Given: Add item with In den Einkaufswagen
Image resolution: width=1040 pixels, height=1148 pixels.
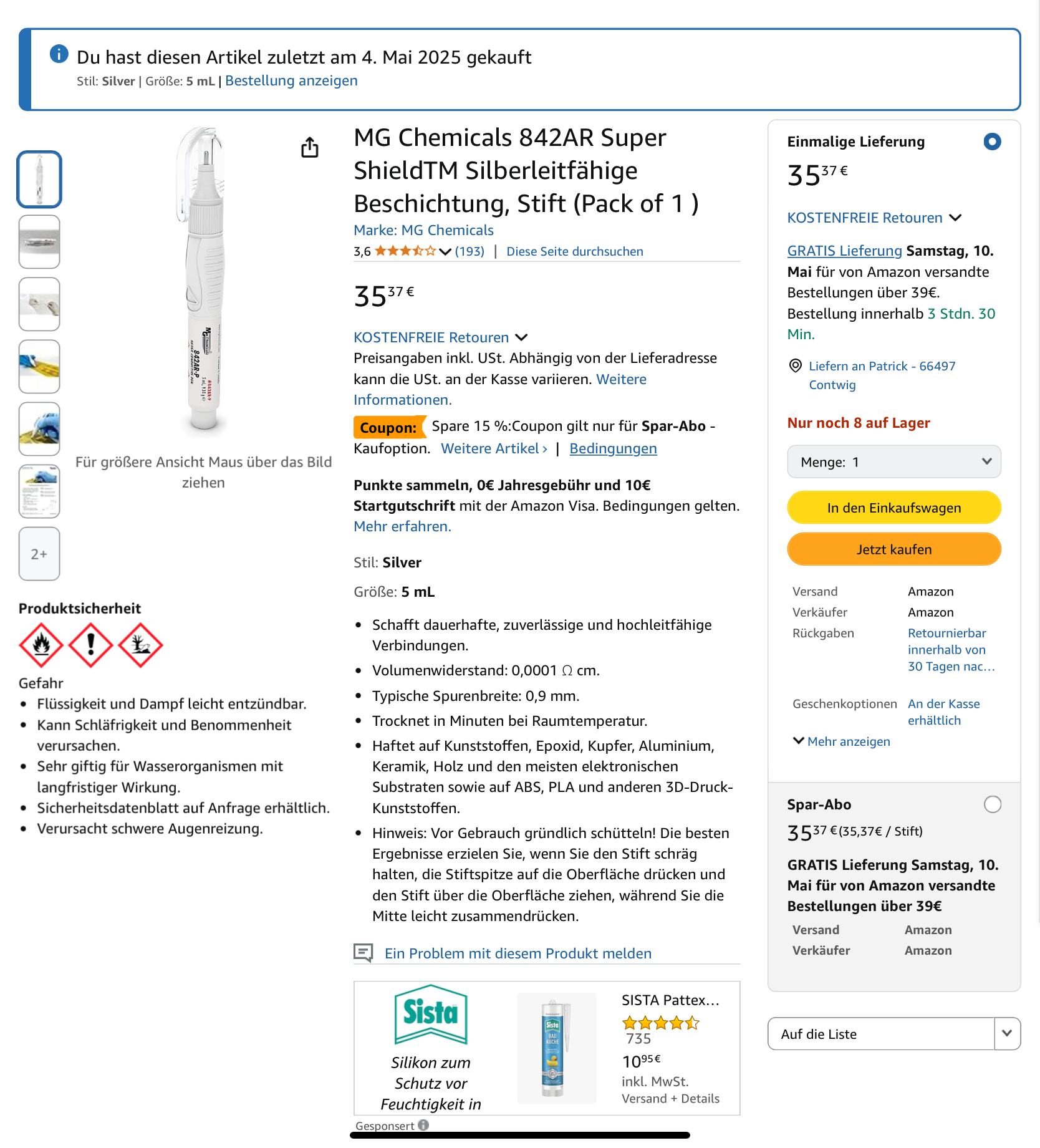Looking at the screenshot, I should coord(893,508).
